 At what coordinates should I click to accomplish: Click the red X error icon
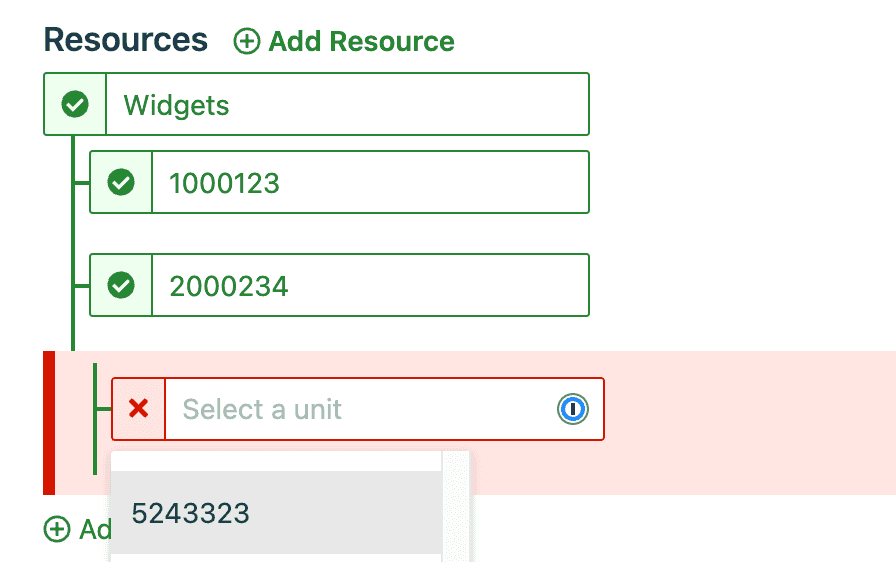click(x=139, y=408)
